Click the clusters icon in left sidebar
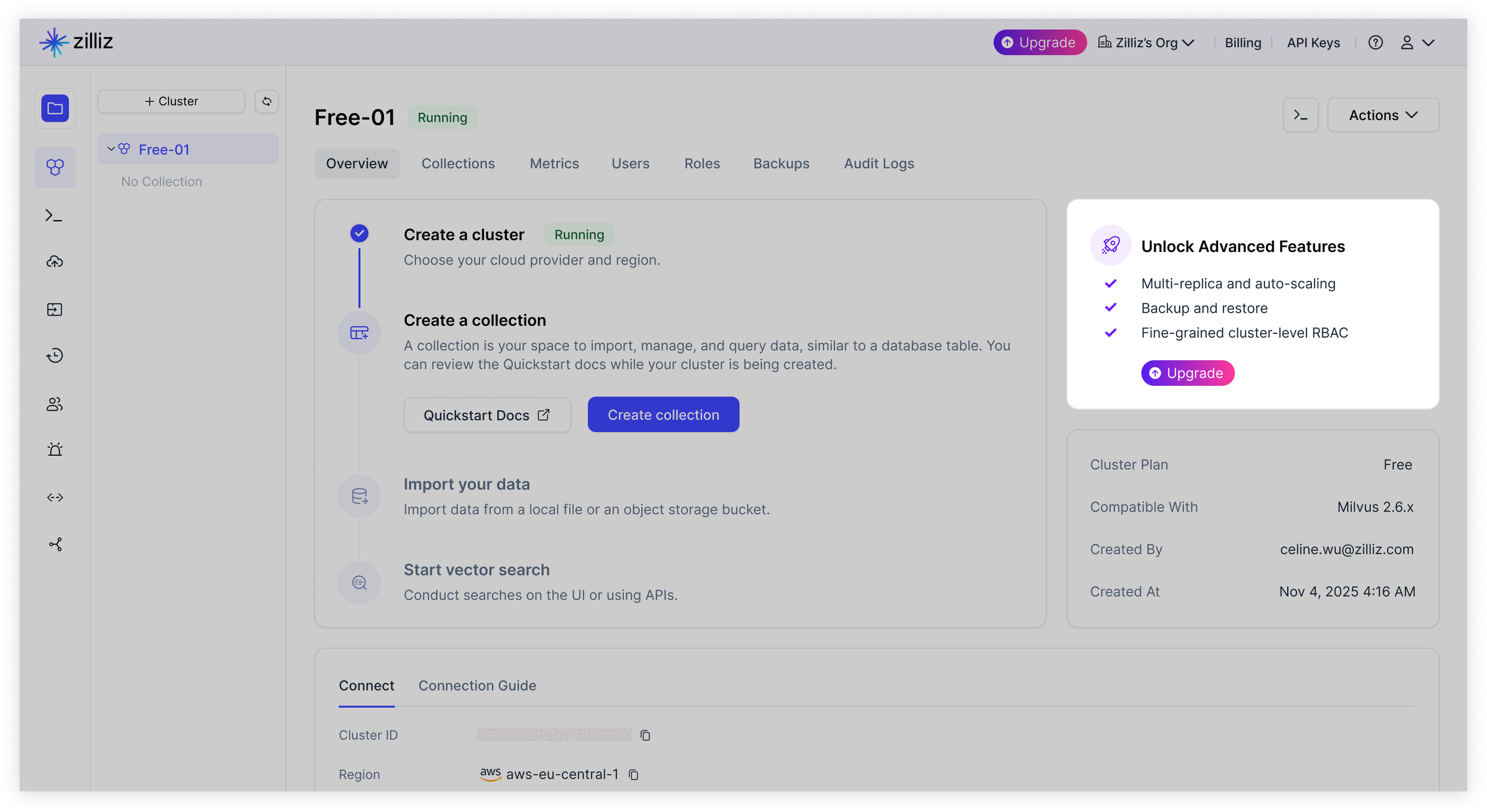The image size is (1487, 812). (55, 167)
